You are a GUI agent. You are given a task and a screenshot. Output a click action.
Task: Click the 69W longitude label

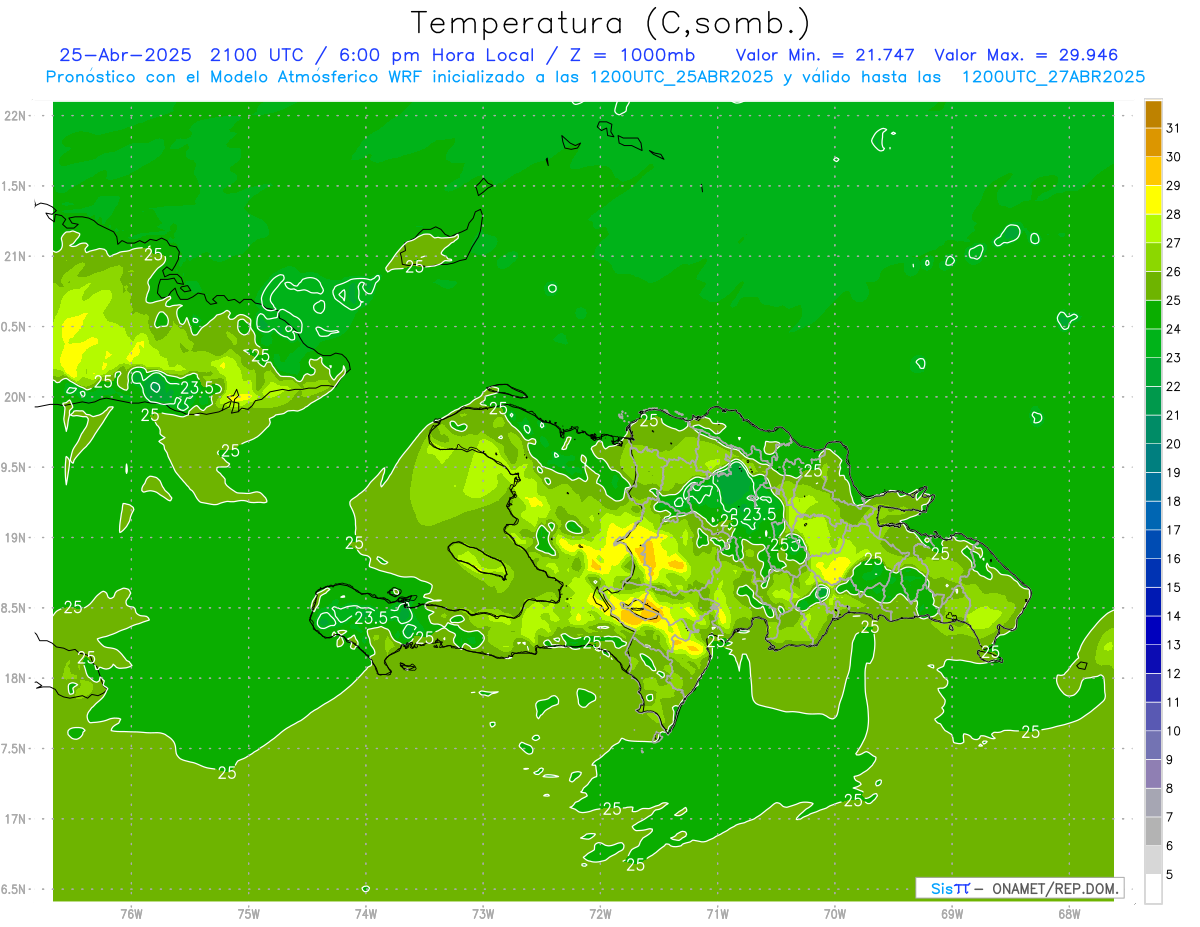pyautogui.click(x=951, y=913)
